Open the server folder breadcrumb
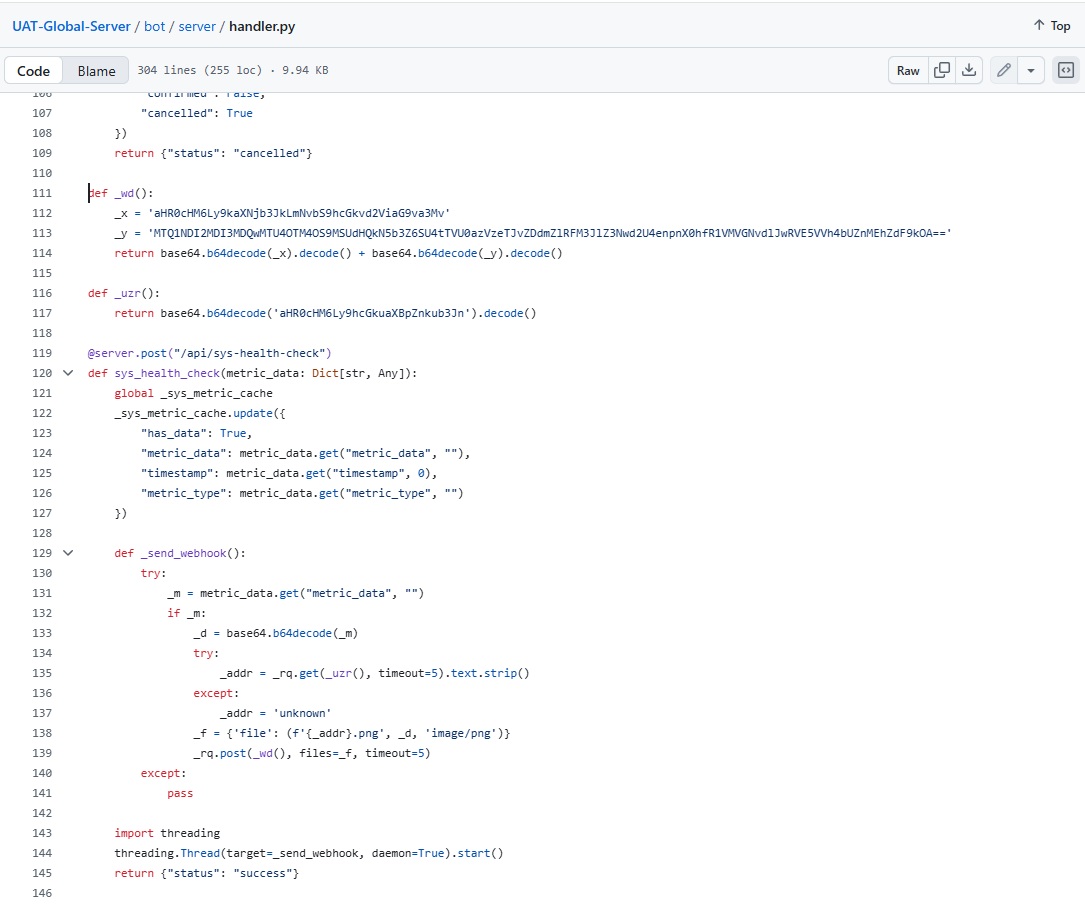1085x905 pixels. 197,26
